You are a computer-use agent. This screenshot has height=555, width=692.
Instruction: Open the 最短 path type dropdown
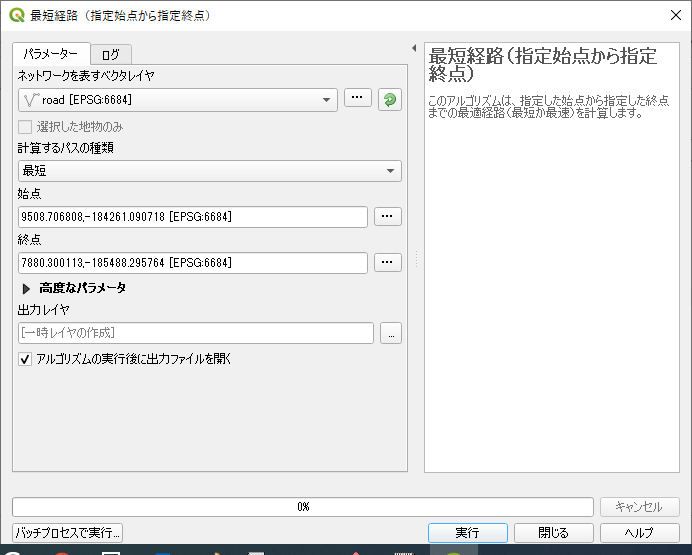pyautogui.click(x=210, y=171)
